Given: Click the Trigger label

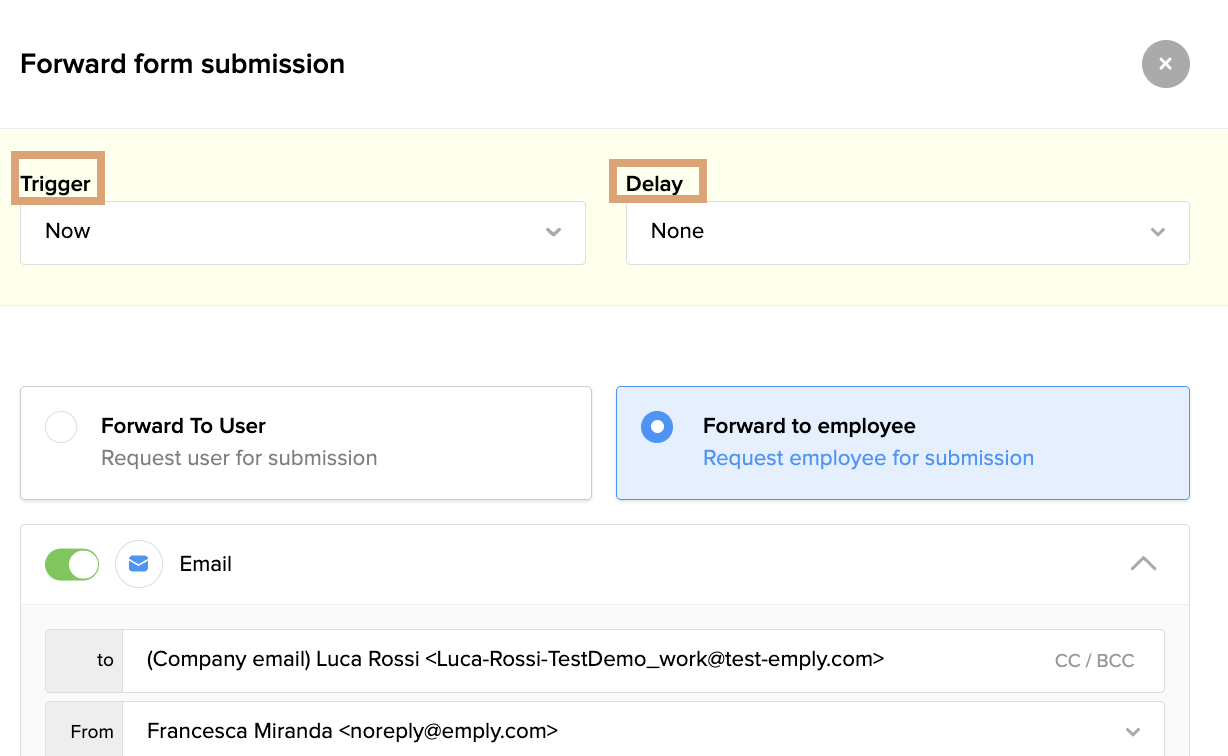Looking at the screenshot, I should click(56, 183).
